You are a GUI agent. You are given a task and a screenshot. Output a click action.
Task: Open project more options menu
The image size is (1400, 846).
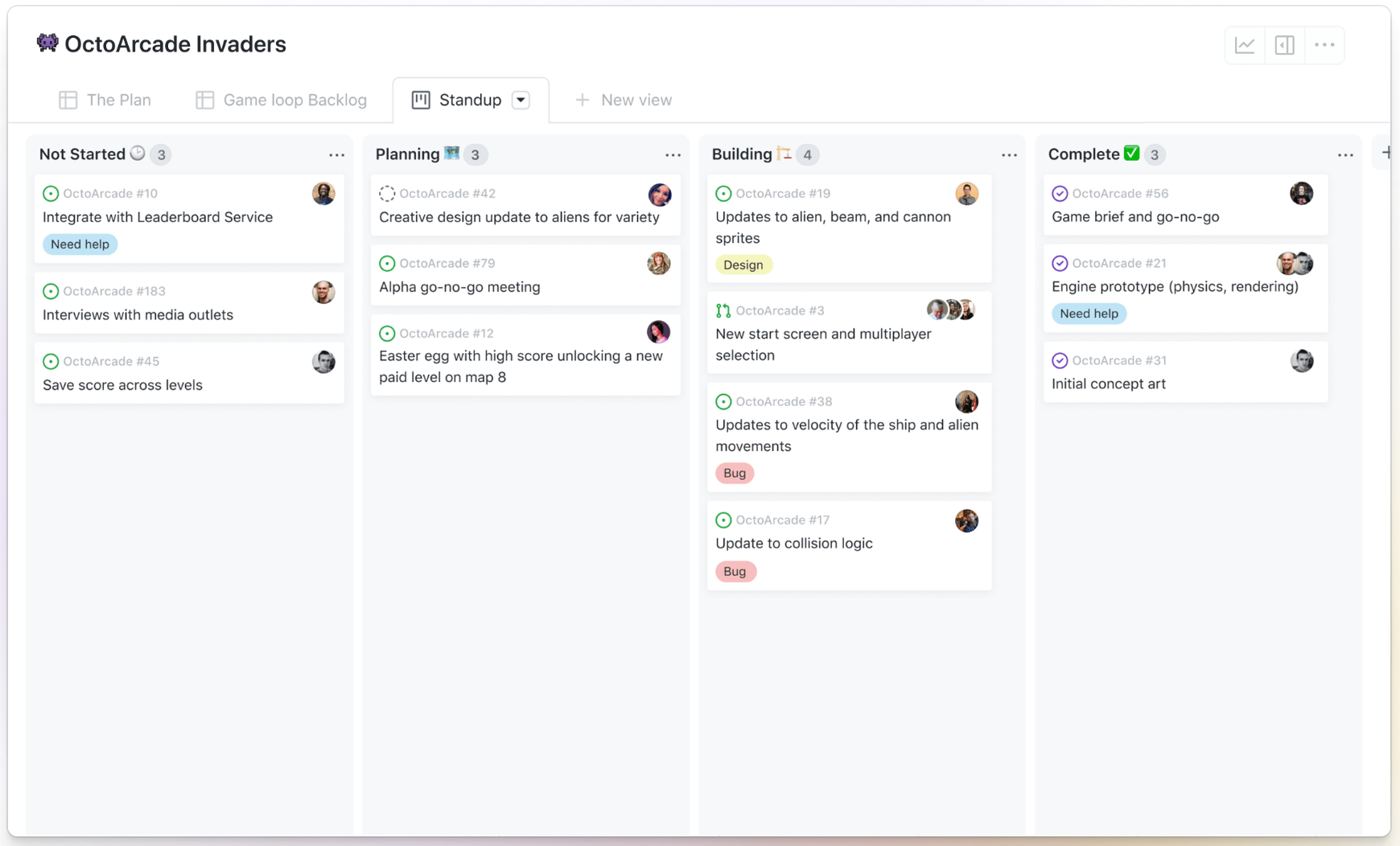pyautogui.click(x=1324, y=45)
